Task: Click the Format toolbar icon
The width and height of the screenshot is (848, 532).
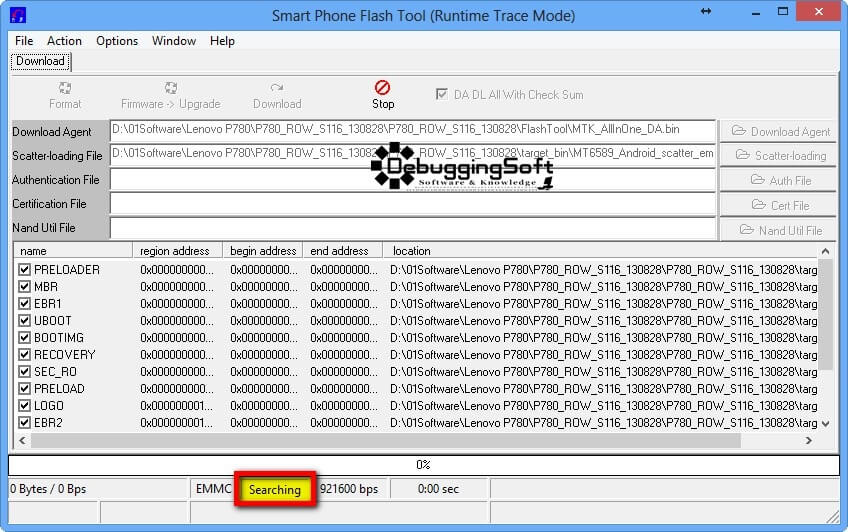Action: coord(65,88)
